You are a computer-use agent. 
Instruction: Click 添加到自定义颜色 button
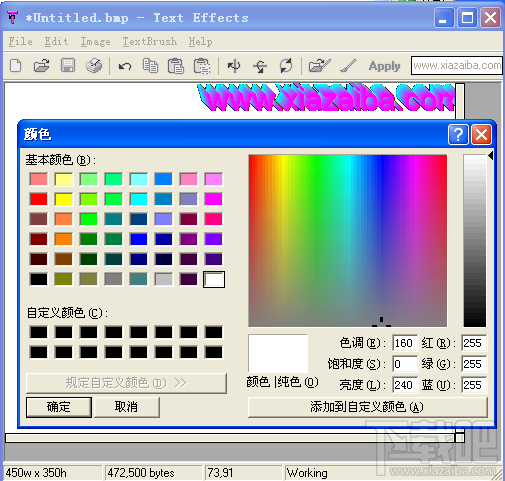(x=367, y=407)
